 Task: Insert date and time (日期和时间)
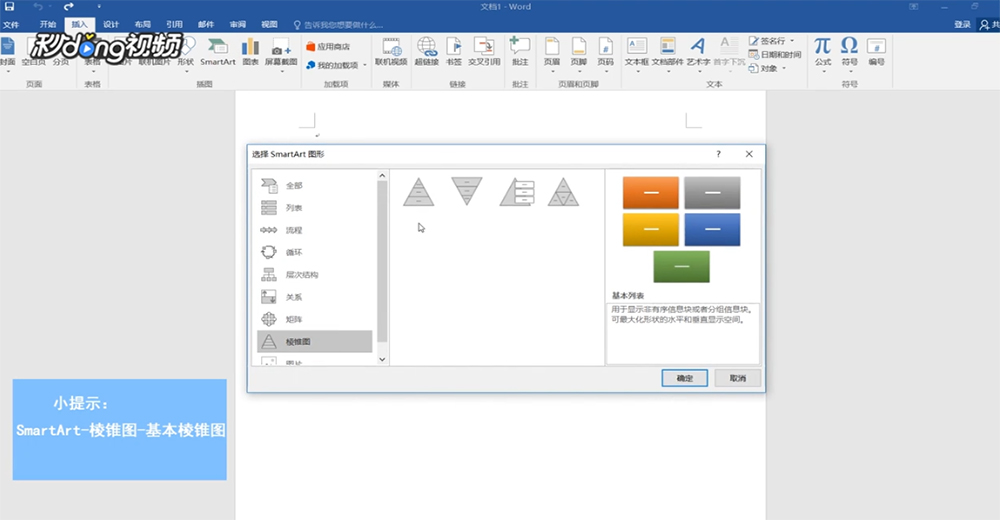point(775,54)
